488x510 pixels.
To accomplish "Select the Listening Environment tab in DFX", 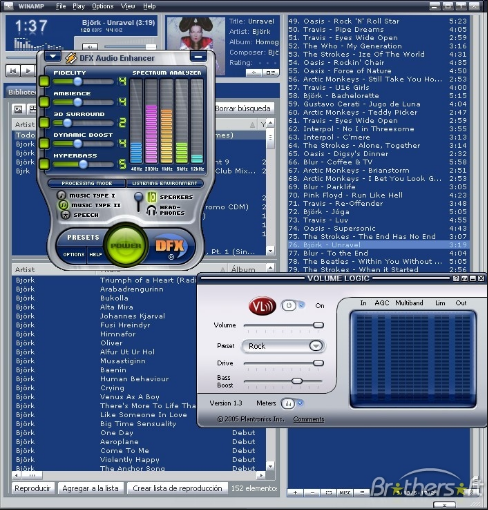I will pyautogui.click(x=164, y=183).
